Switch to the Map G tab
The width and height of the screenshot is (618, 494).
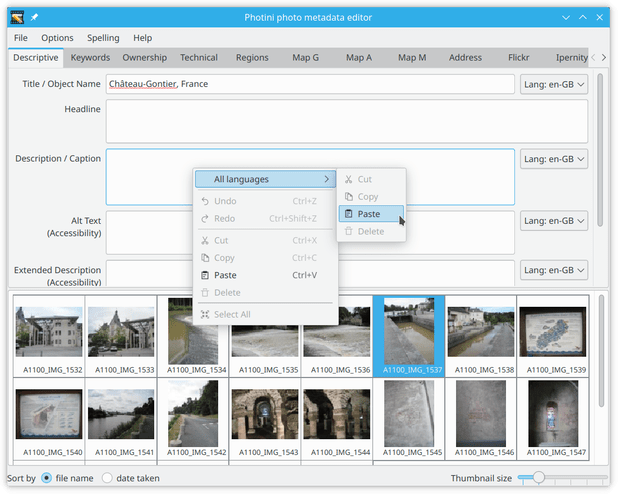[x=305, y=58]
